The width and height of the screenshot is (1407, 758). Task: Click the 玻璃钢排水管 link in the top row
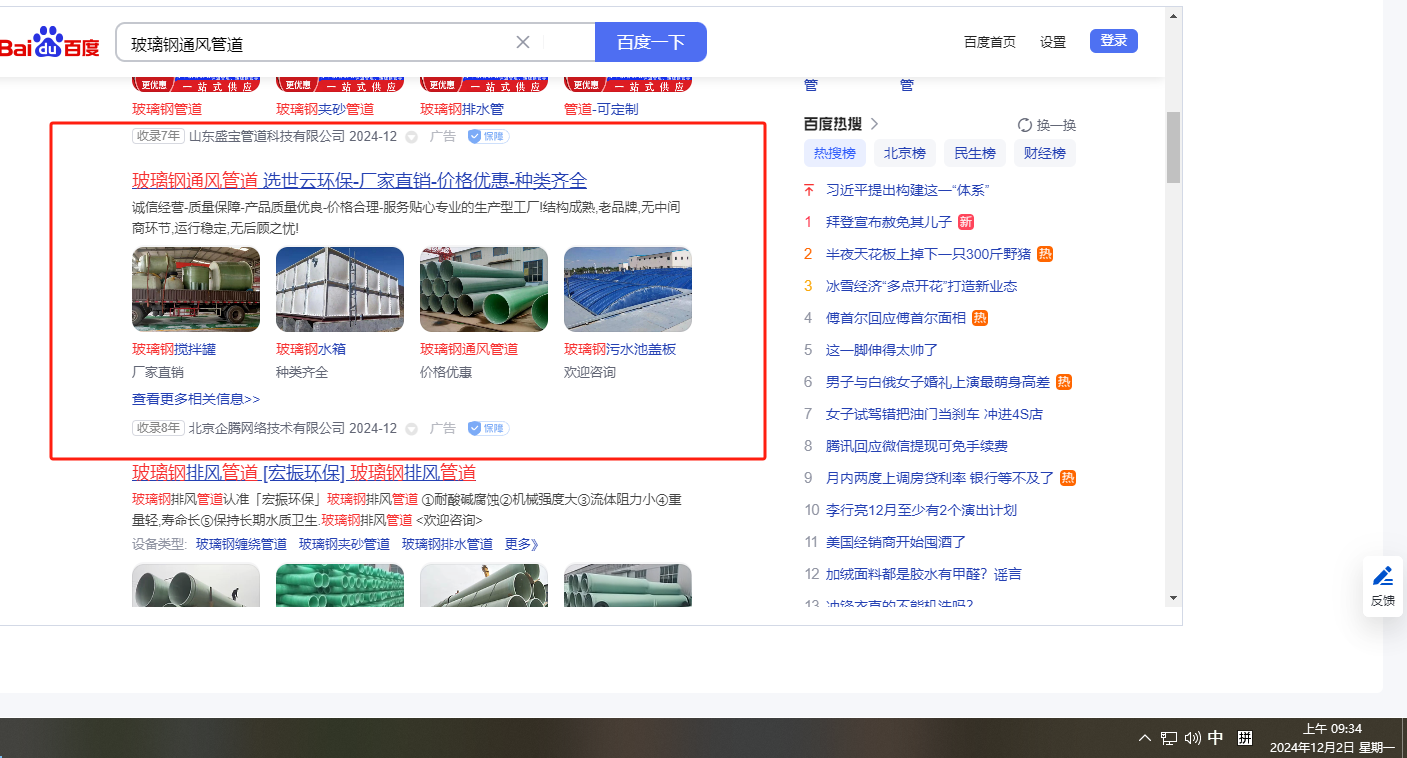coord(462,109)
